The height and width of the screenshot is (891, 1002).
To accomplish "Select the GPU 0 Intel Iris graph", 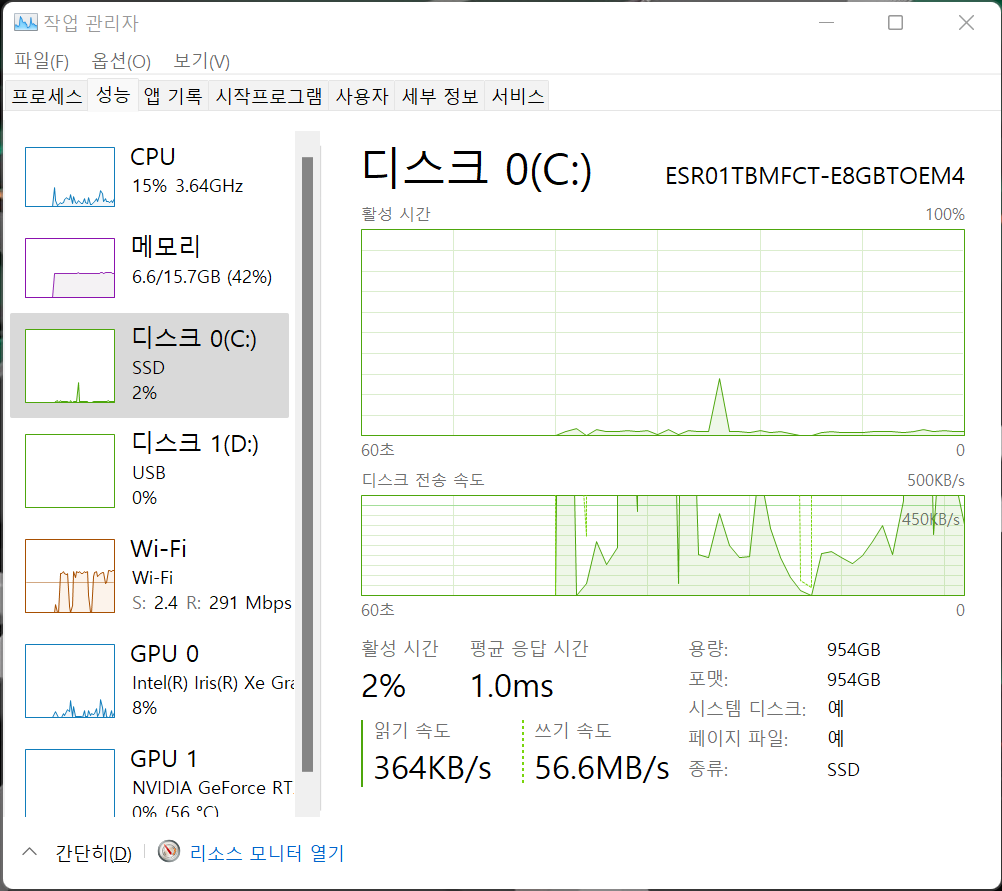I will [70, 680].
